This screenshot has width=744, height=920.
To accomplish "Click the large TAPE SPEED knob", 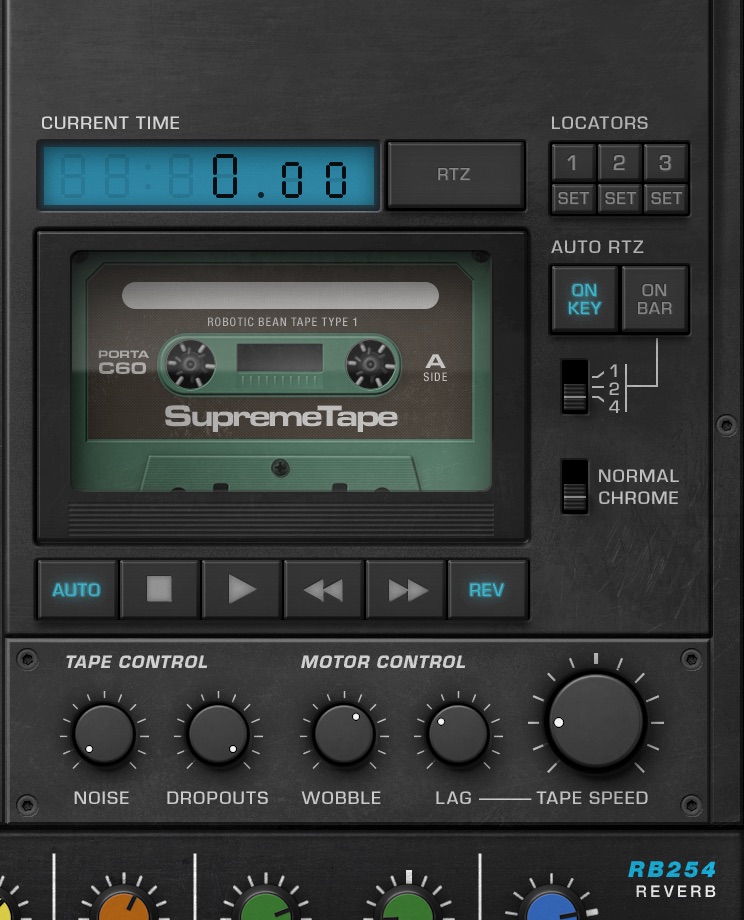I will click(x=595, y=721).
